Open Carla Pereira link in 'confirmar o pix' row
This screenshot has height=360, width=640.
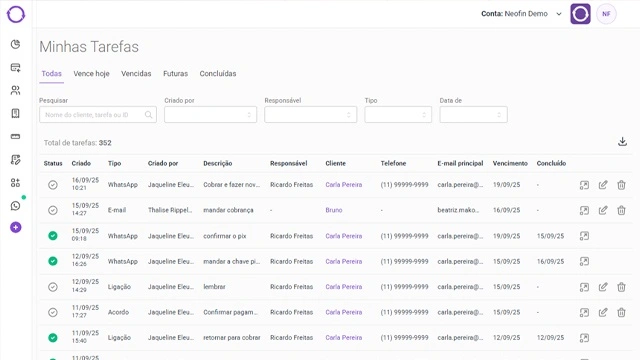(344, 236)
